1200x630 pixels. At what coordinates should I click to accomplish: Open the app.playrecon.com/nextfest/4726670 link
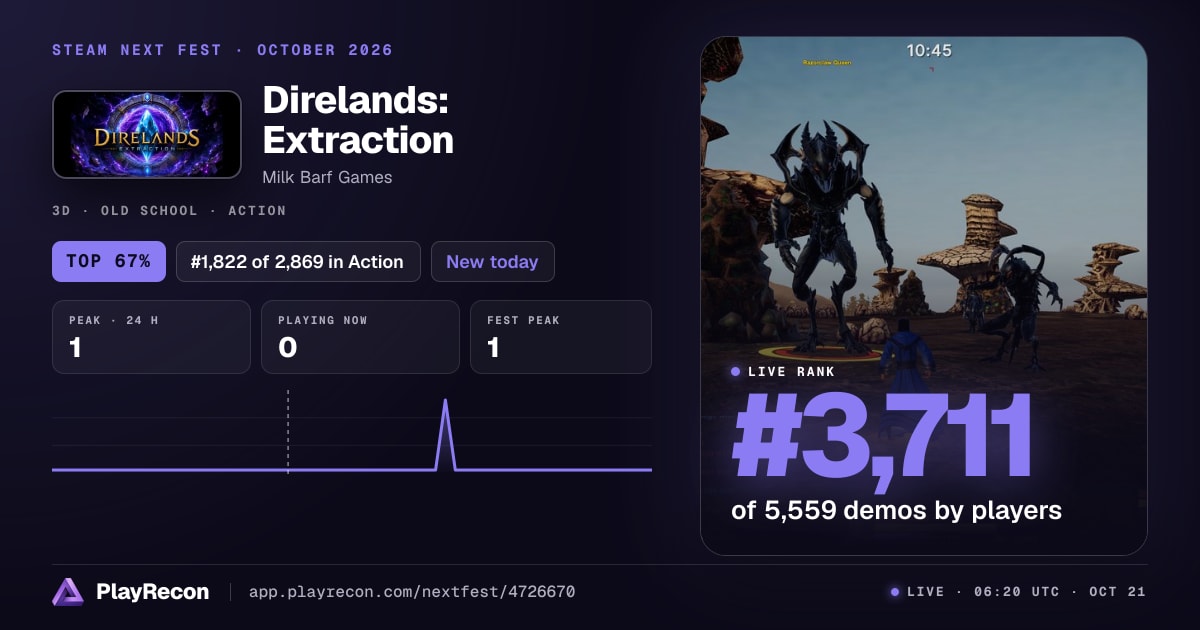tap(412, 592)
